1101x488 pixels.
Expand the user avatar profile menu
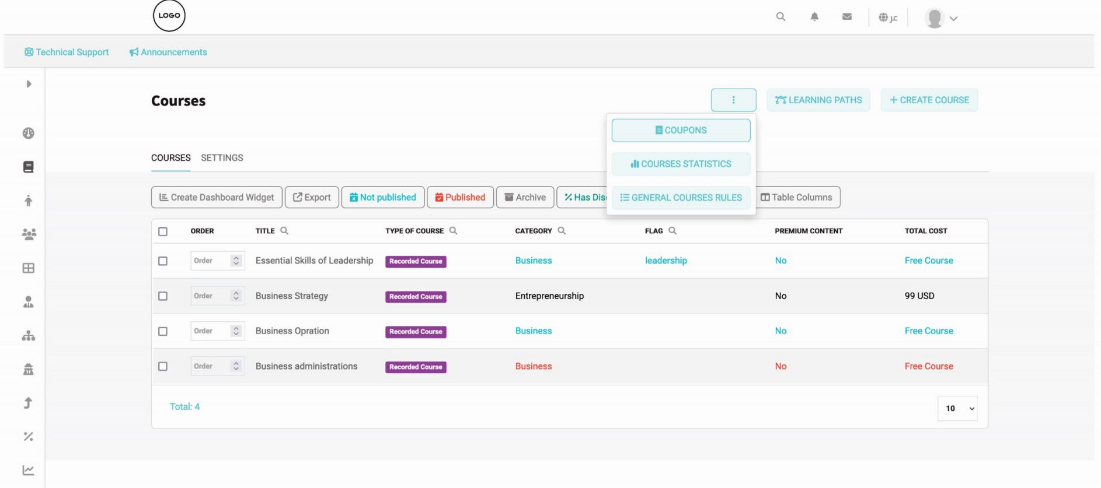942,18
